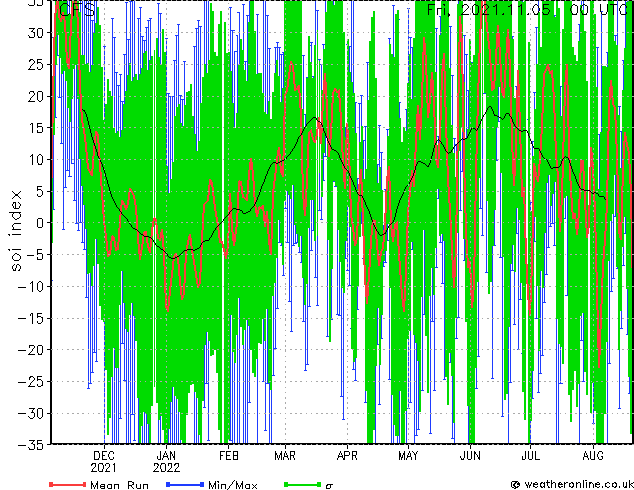Viewport: 634px width, 490px height.
Task: Click the '25' y-axis tick value
Action: point(35,64)
